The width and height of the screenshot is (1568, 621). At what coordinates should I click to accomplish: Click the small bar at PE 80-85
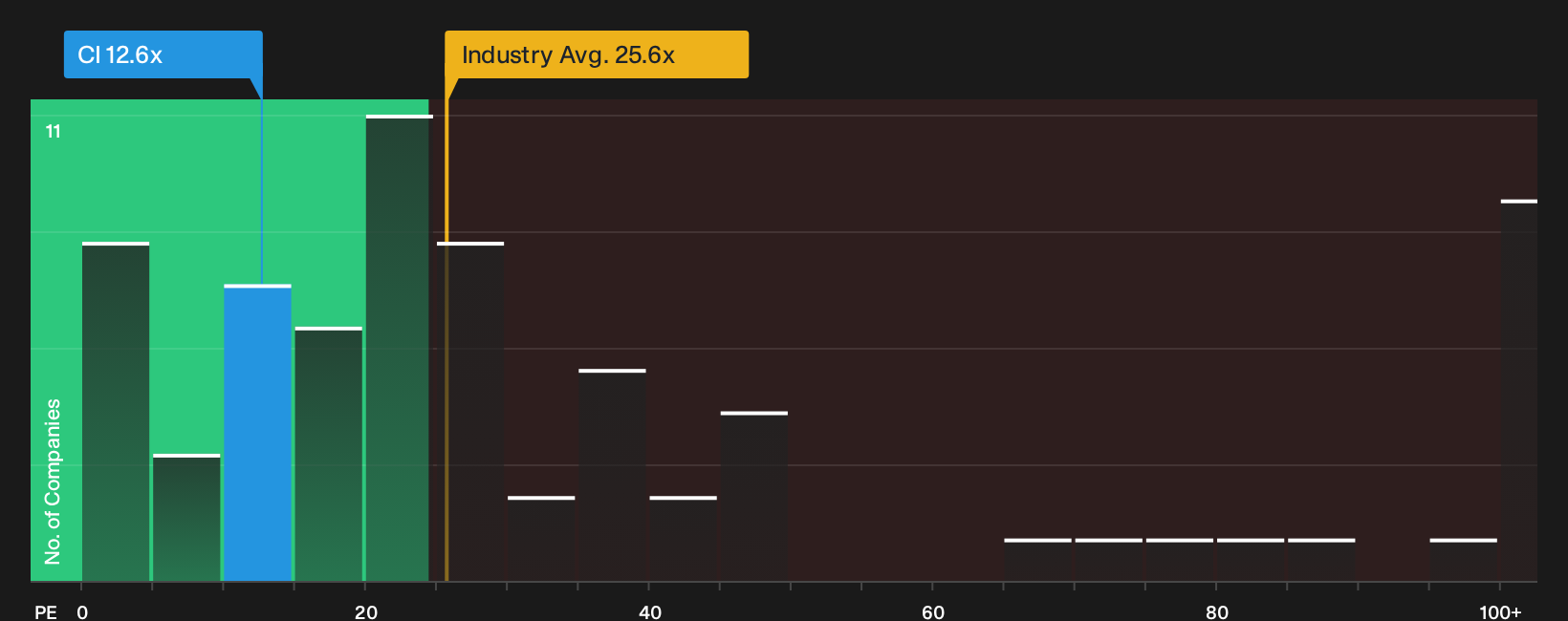[x=1251, y=560]
